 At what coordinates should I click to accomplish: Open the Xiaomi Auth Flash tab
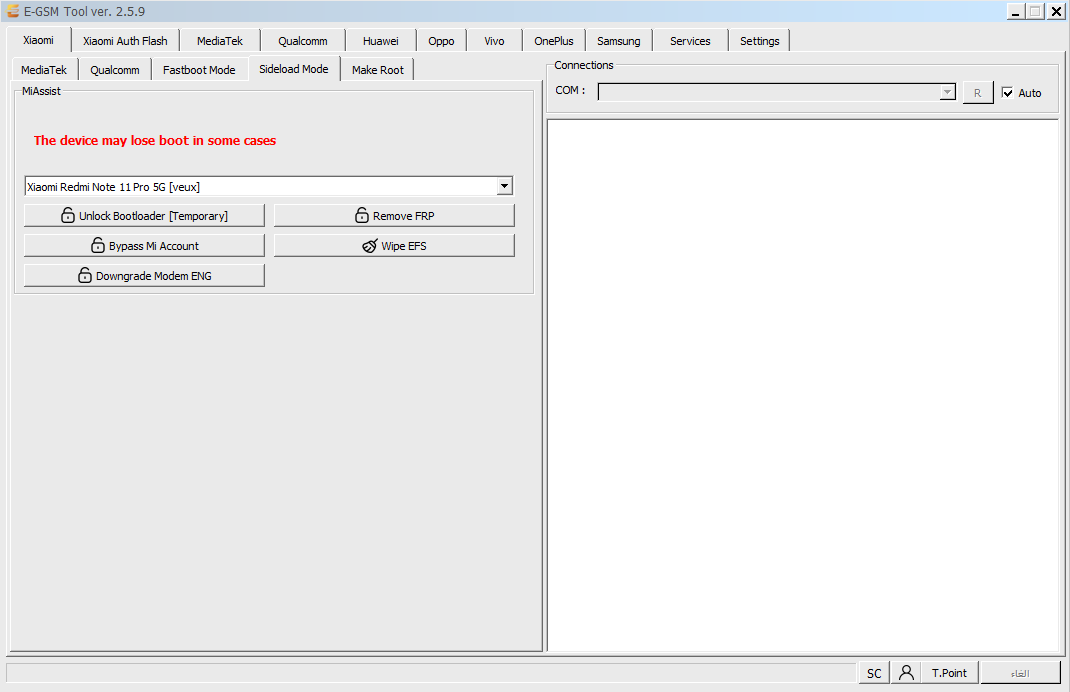point(125,41)
